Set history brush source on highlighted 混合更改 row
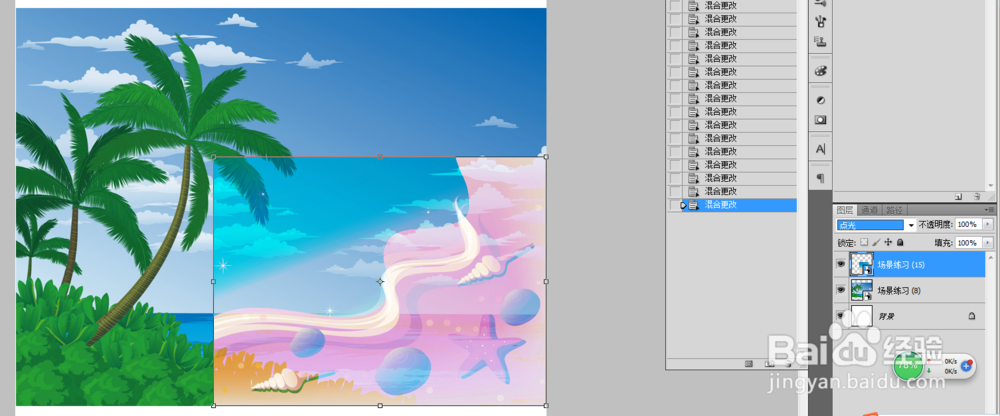 tap(675, 205)
